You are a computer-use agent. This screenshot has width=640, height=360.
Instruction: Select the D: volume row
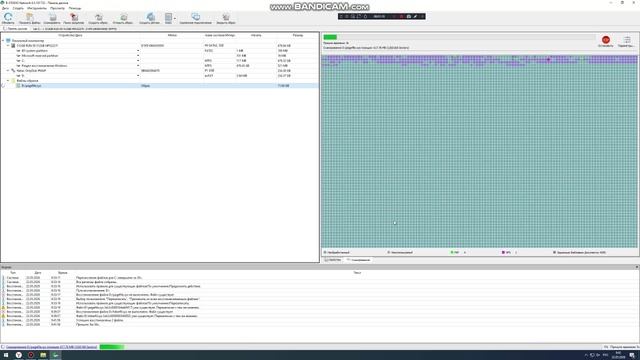click(x=159, y=76)
